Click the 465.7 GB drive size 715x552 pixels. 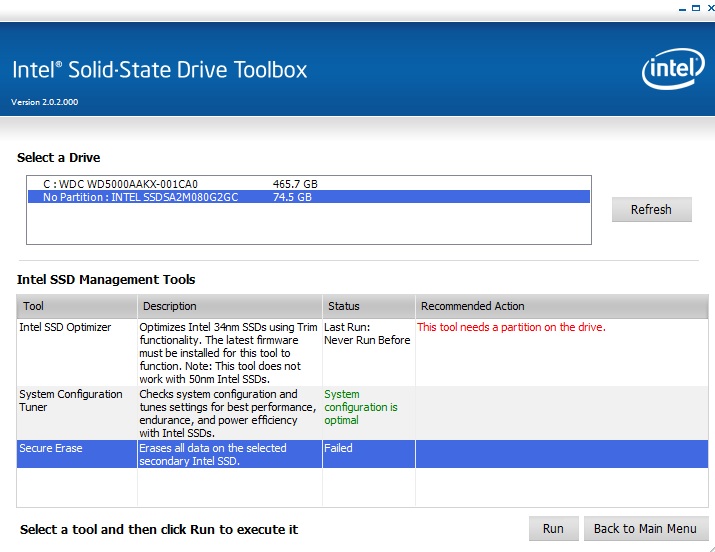click(x=295, y=184)
